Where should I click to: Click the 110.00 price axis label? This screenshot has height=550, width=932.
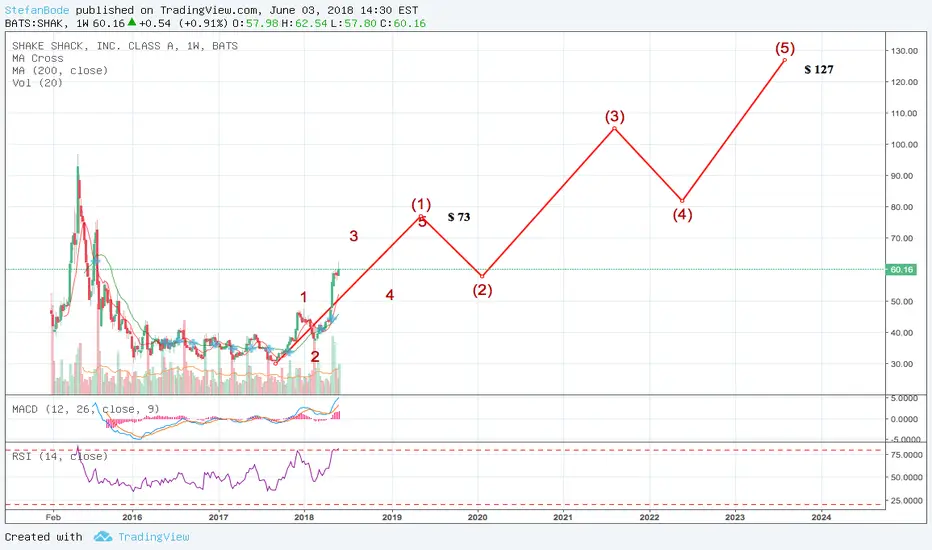click(904, 114)
